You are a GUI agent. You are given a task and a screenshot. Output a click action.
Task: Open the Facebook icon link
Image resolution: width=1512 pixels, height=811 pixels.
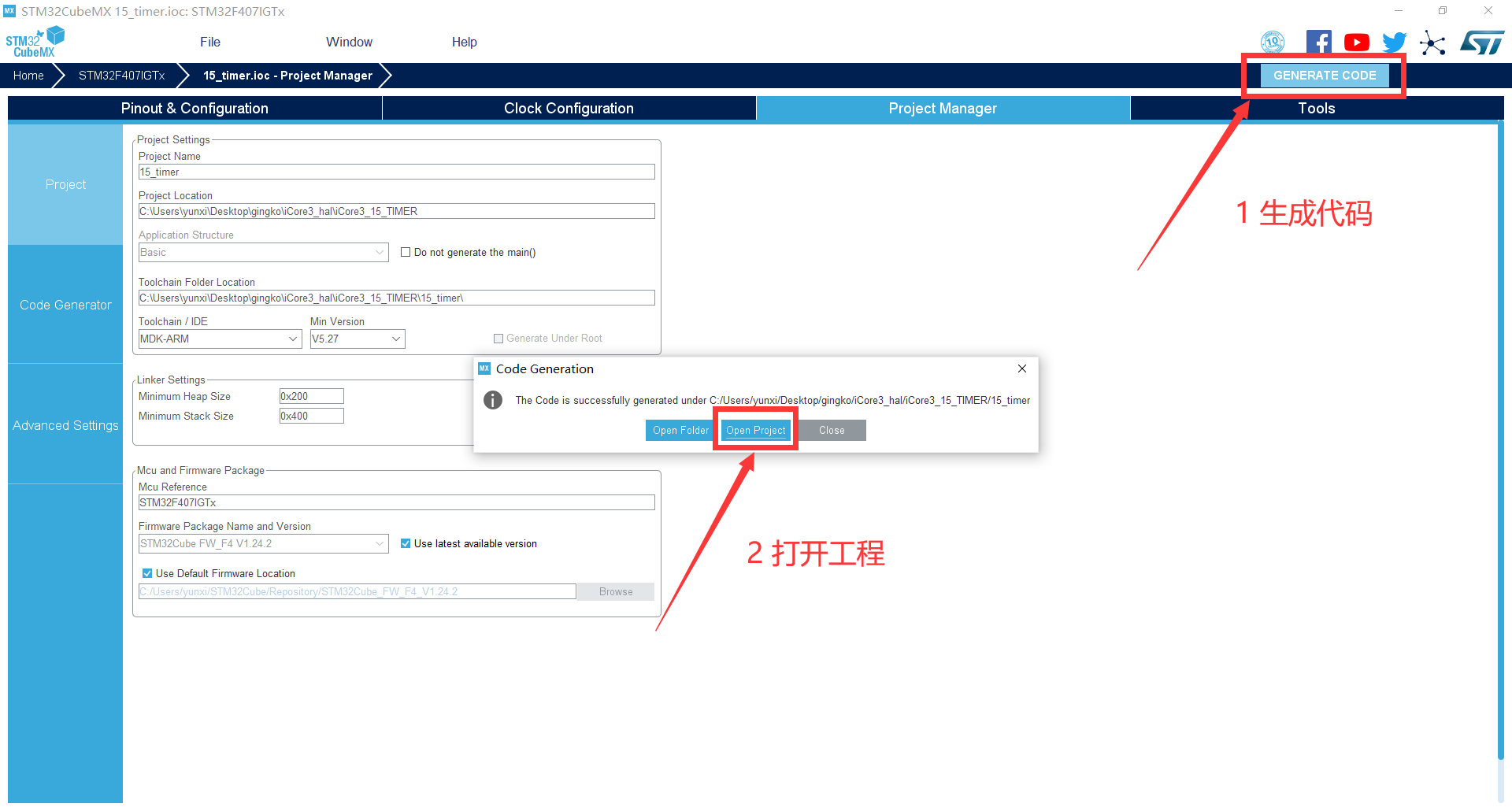pos(1318,43)
